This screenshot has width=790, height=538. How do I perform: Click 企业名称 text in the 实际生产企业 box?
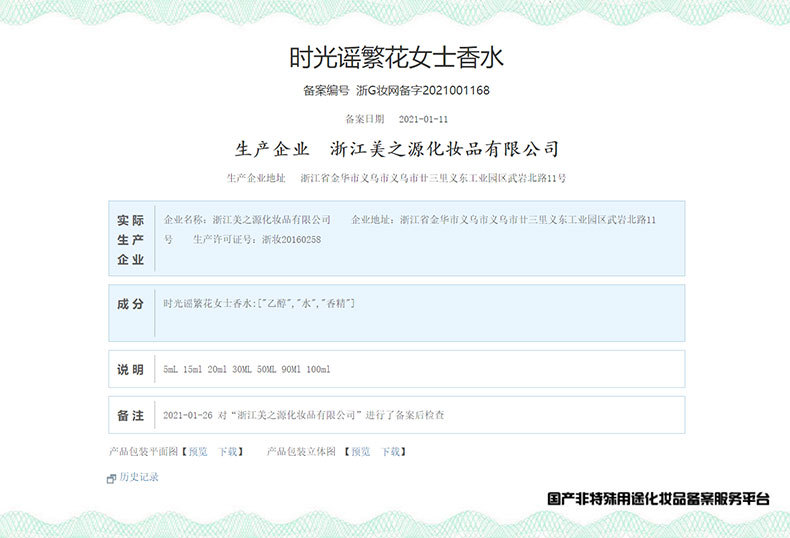click(247, 220)
